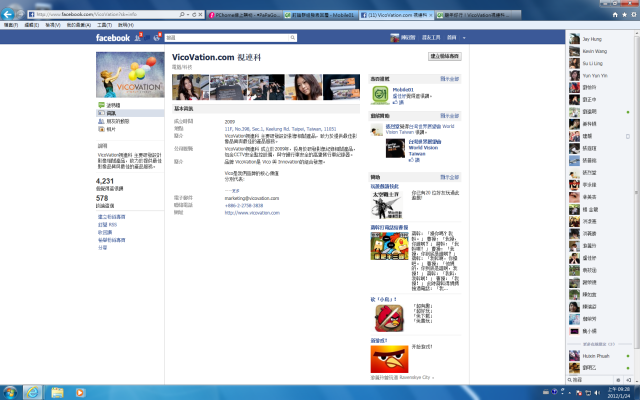640x400 pixels.
Task: Click the World Vision Taiwan page link
Action: tap(424, 147)
